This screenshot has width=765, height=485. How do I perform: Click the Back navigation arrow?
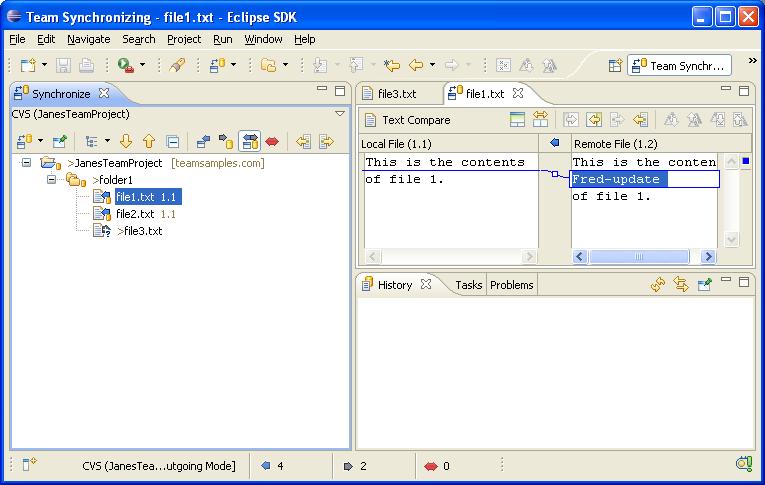point(416,65)
